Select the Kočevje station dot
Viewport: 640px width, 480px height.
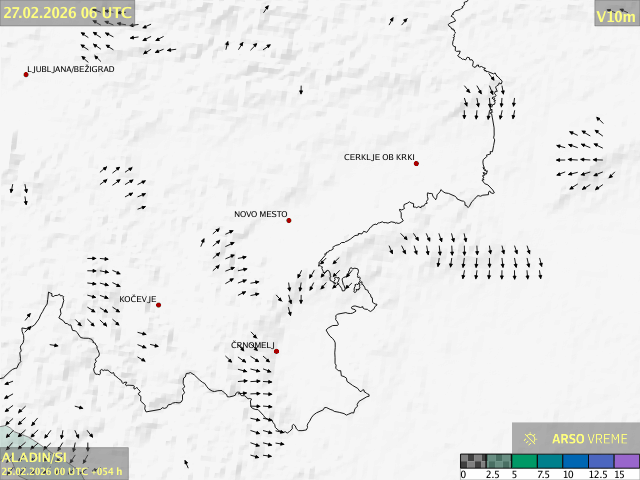[x=158, y=305]
